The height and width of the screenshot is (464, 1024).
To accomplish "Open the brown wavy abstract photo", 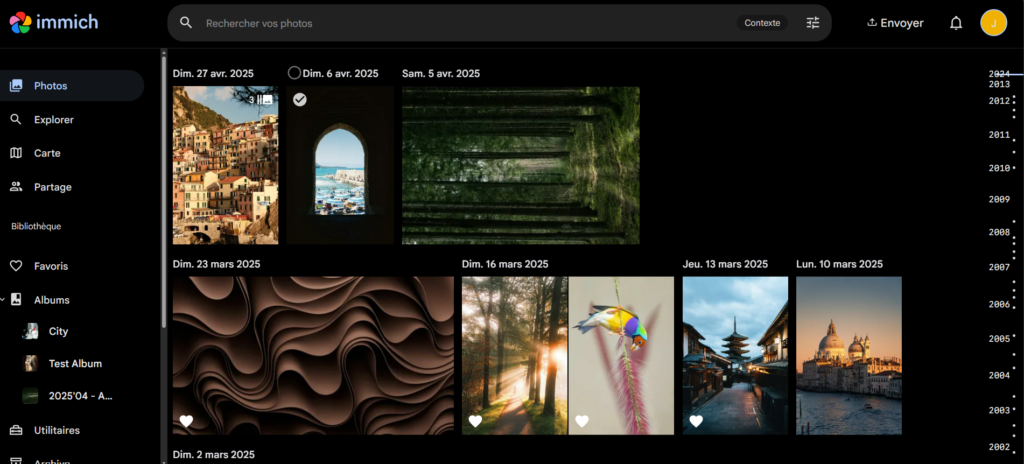I will click(x=313, y=356).
